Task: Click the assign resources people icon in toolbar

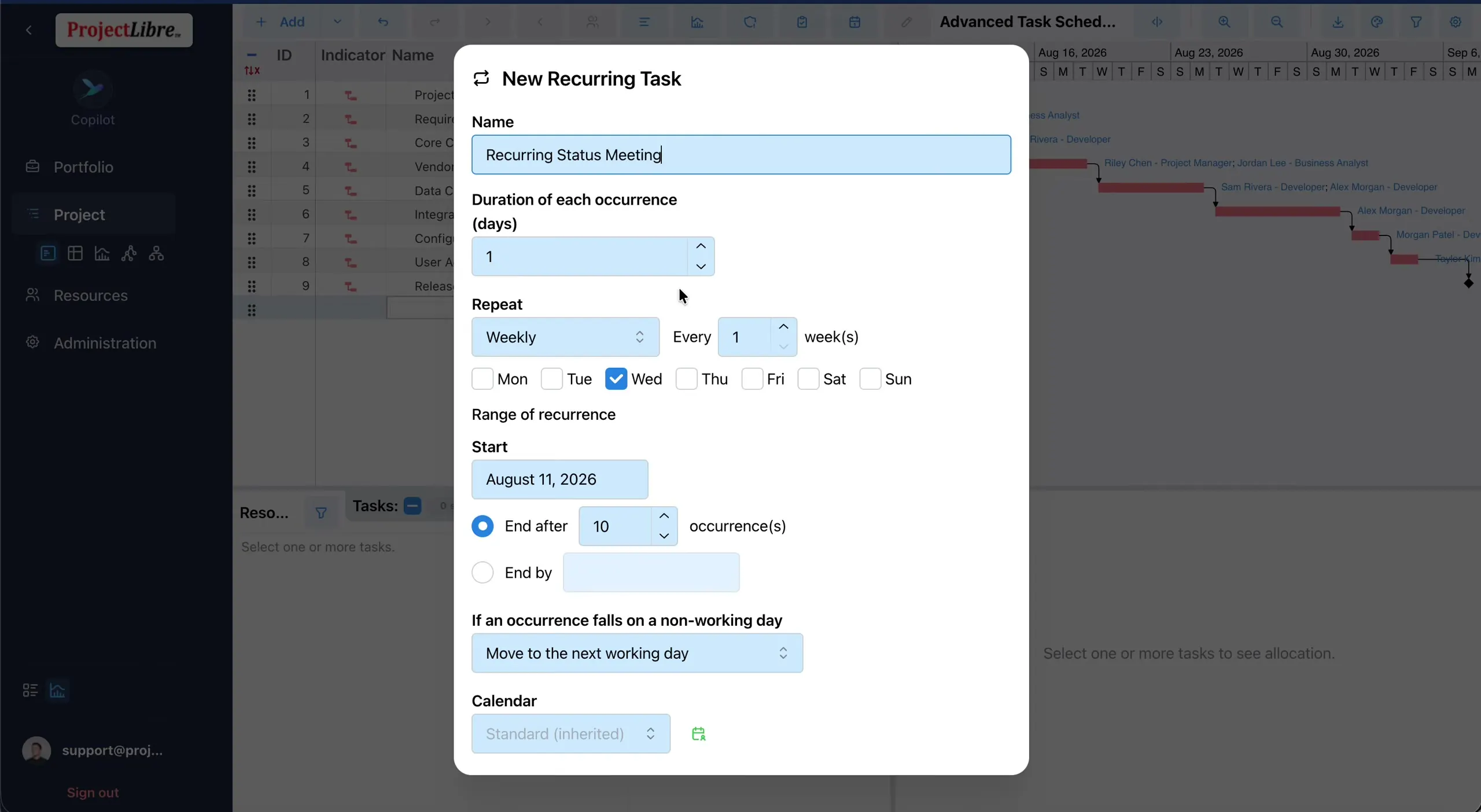Action: click(x=592, y=22)
